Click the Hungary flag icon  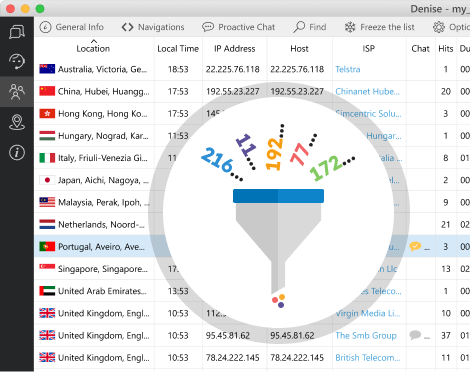(47, 136)
